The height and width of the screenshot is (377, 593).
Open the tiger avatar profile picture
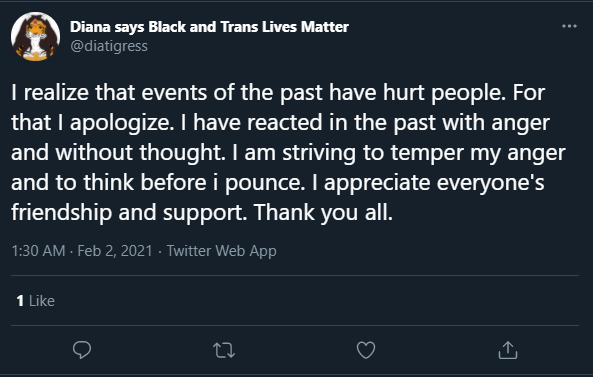tap(36, 36)
